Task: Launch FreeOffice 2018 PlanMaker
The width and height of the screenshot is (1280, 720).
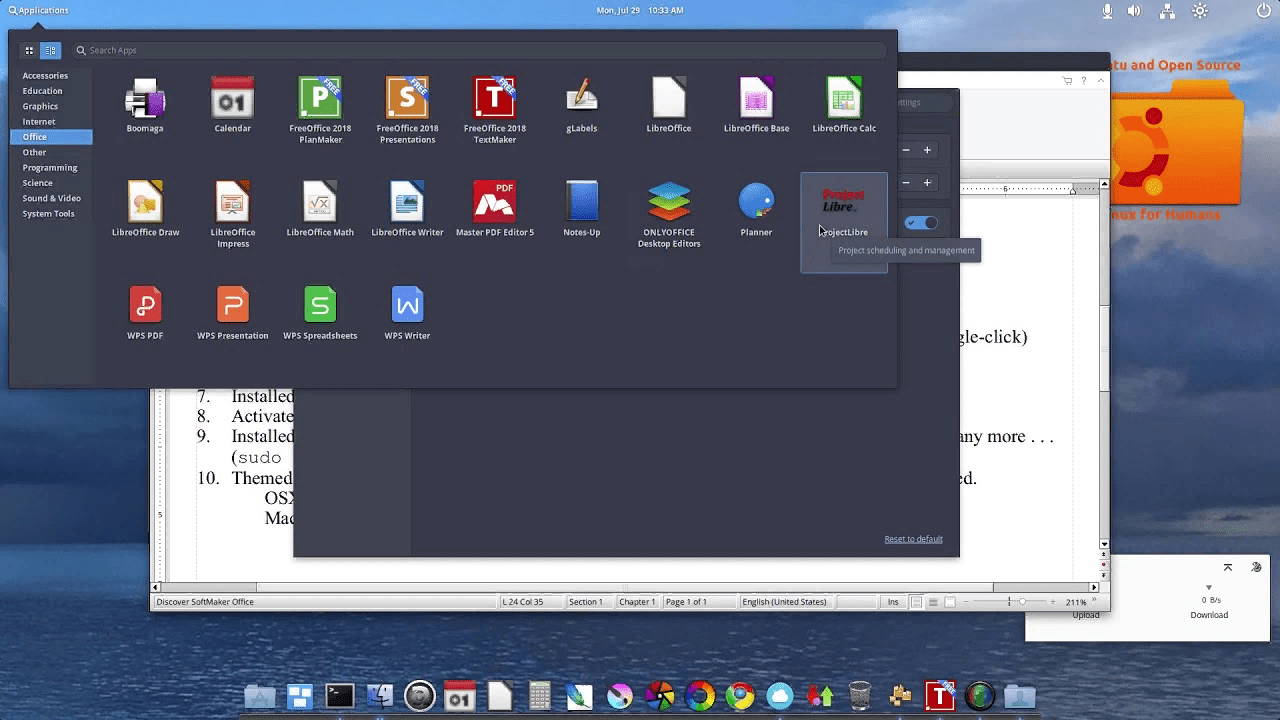Action: (x=320, y=111)
